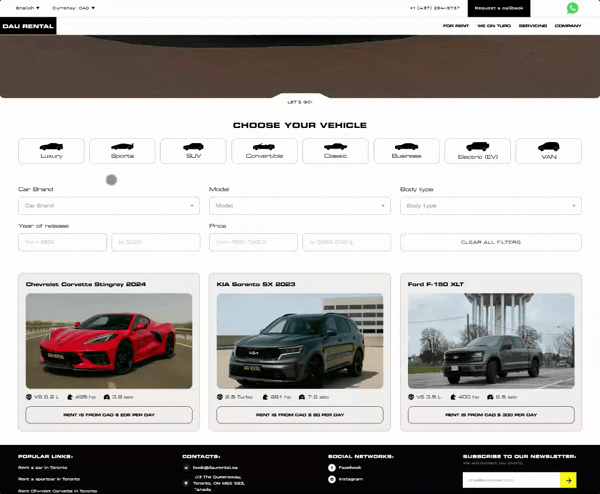
Task: Select the Convertible vehicle category
Action: click(x=264, y=151)
